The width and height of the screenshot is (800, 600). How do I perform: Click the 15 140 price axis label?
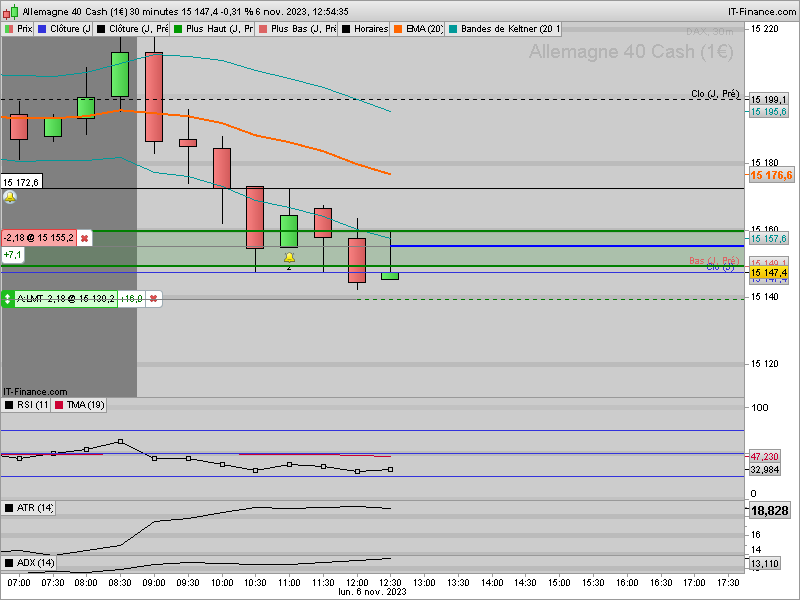click(x=764, y=297)
